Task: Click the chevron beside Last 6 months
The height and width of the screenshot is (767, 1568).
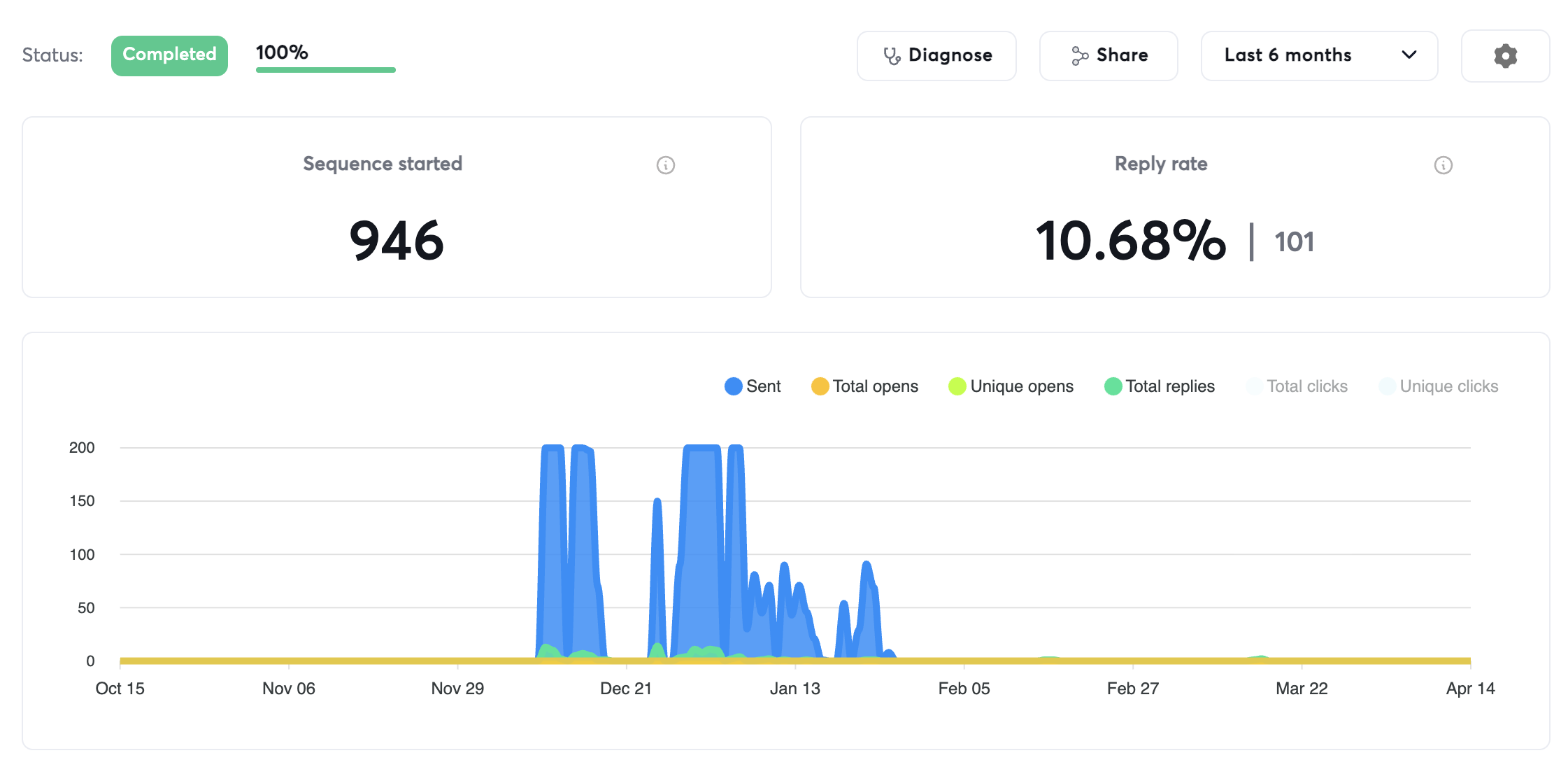Action: (1409, 55)
